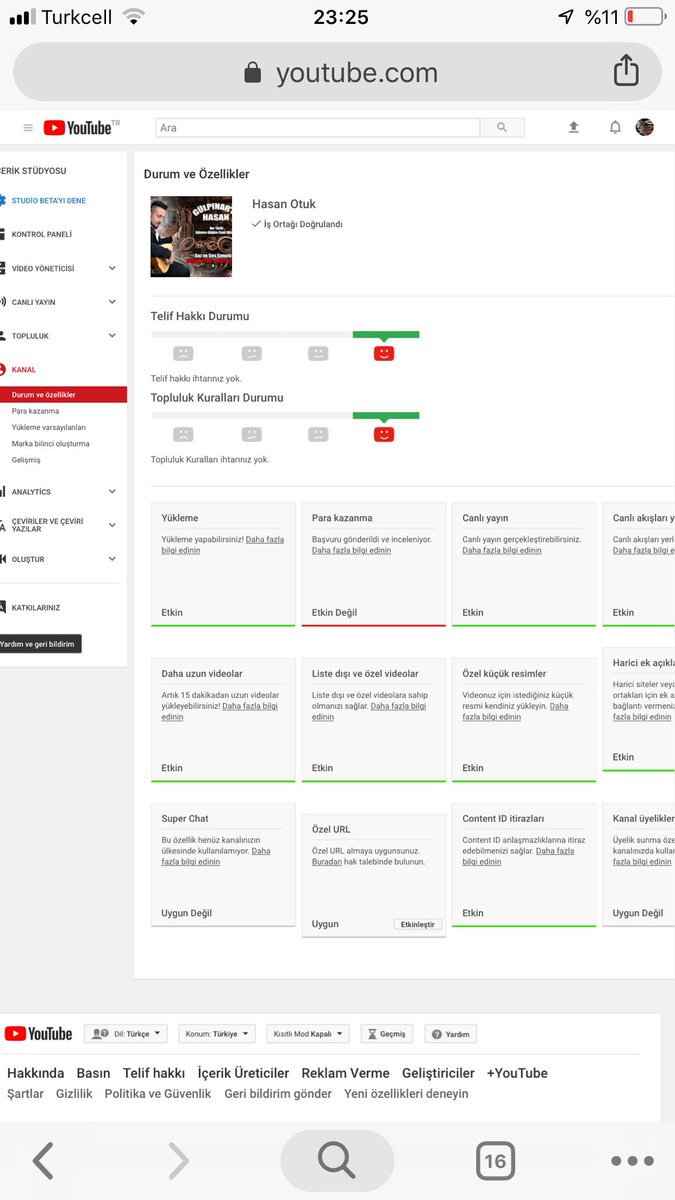Click the Hasan Otuk channel thumbnail
Viewport: 675px width, 1200px height.
[x=191, y=236]
